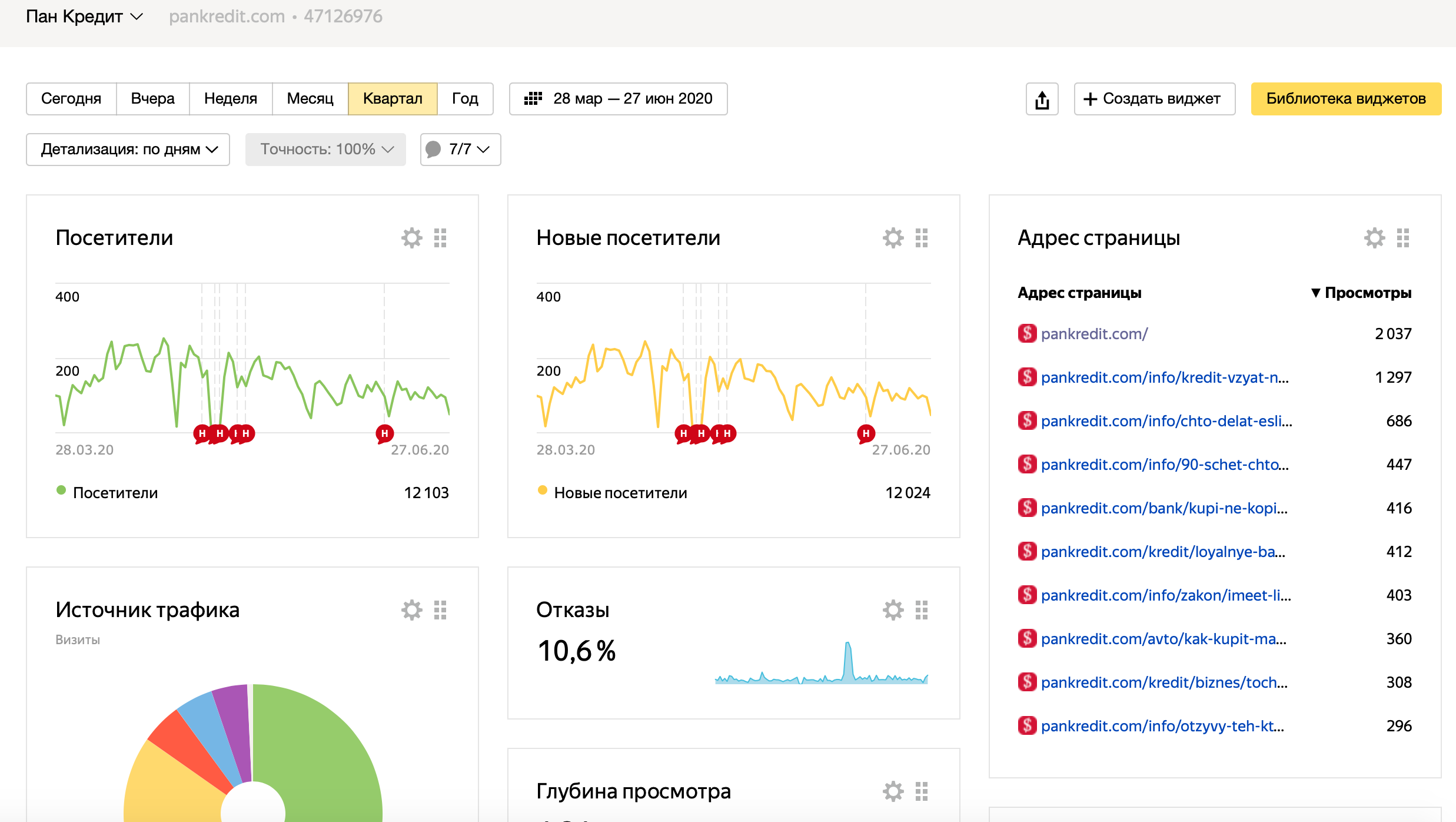Open the 7/7 annotations dropdown
1456x822 pixels.
460,150
